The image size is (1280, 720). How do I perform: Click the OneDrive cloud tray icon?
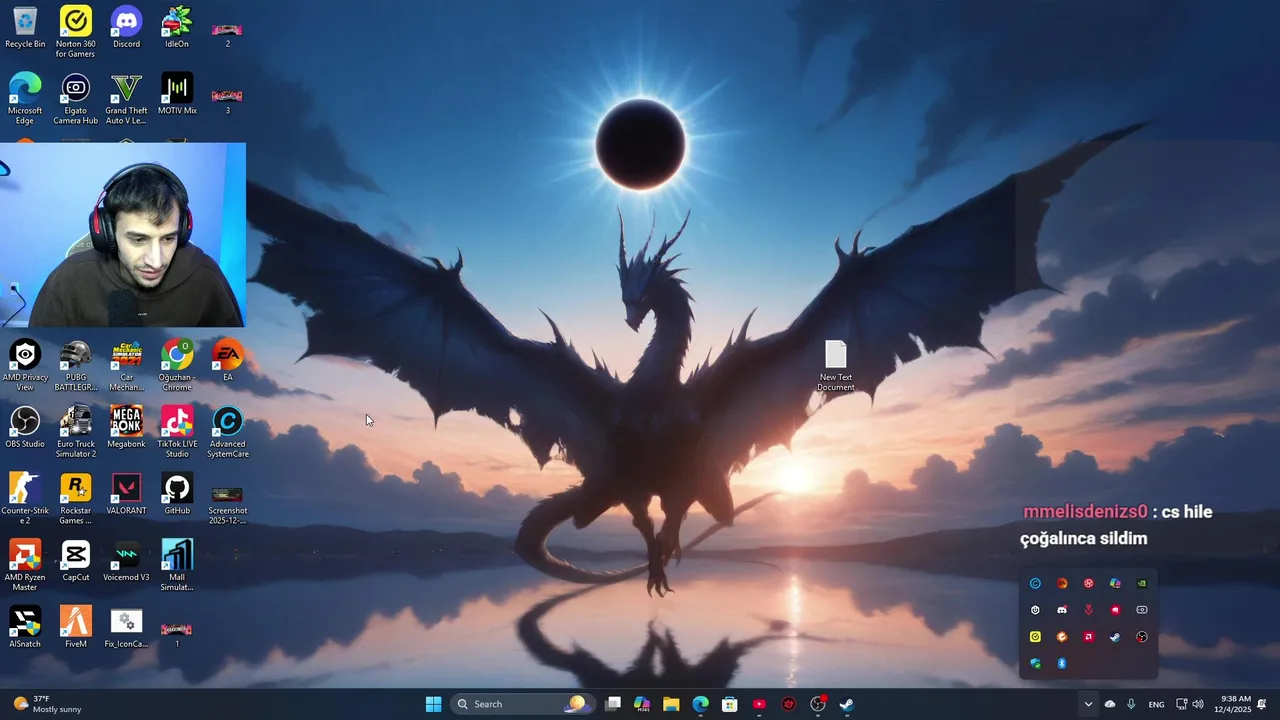[1110, 704]
